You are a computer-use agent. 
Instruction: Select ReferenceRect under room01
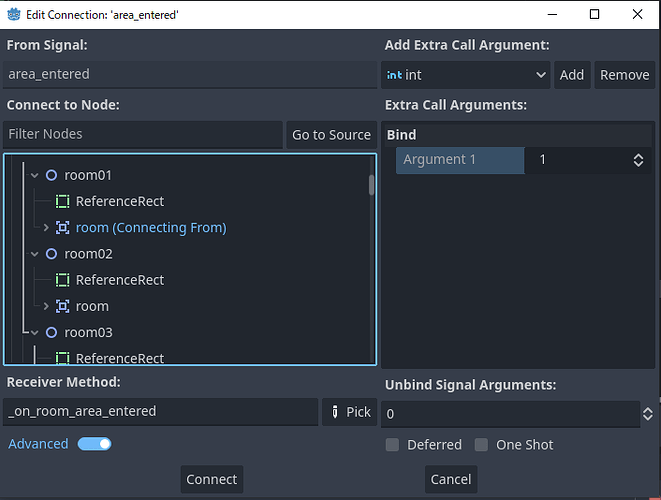click(x=190, y=202)
